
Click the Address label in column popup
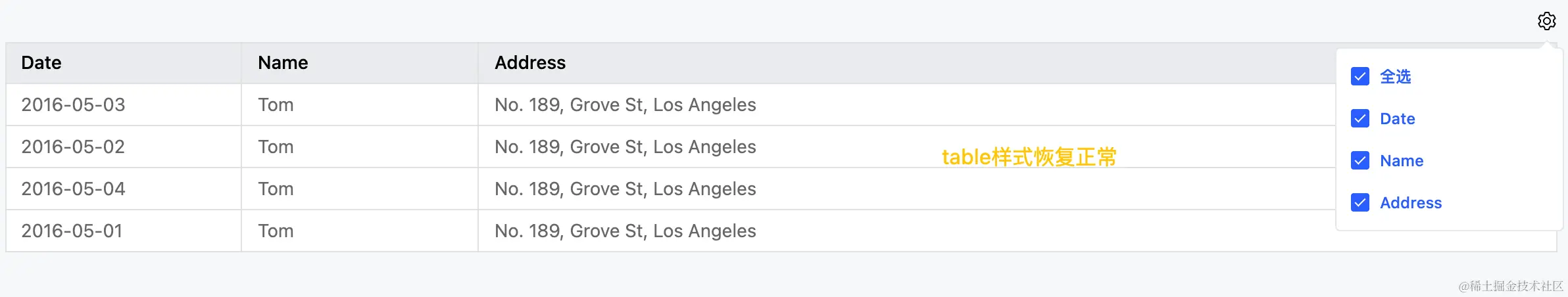coord(1411,202)
